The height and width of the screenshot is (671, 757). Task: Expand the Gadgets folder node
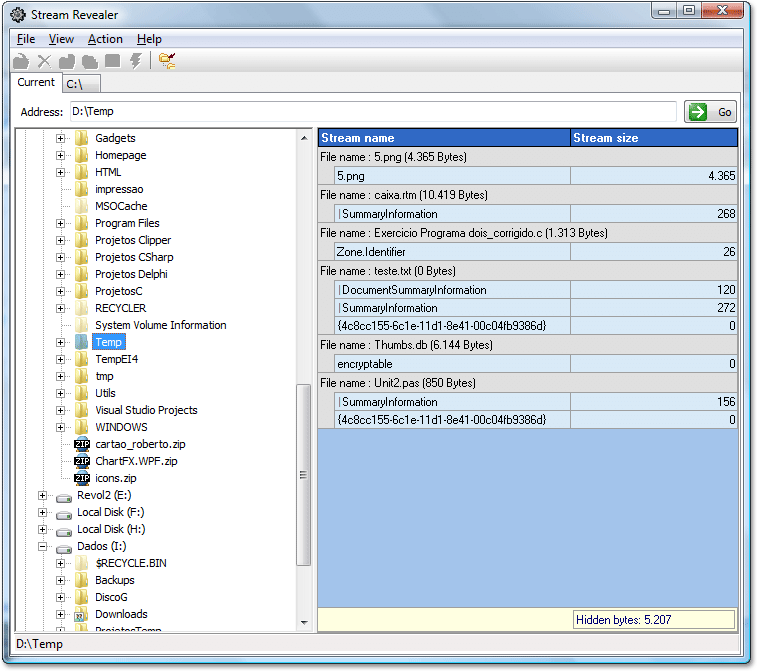pos(60,138)
